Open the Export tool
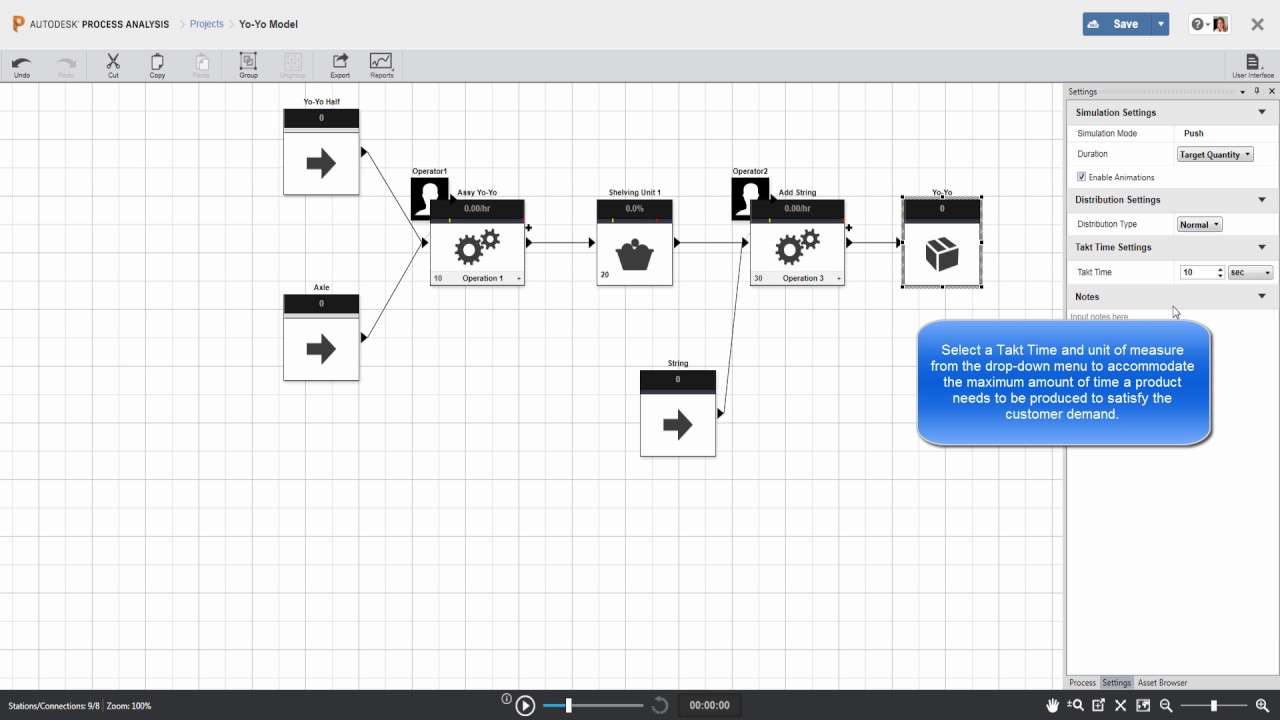 click(340, 66)
